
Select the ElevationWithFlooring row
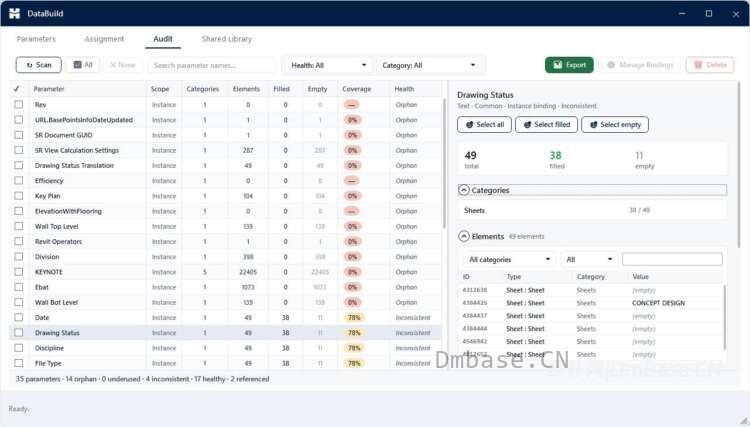click(x=225, y=211)
